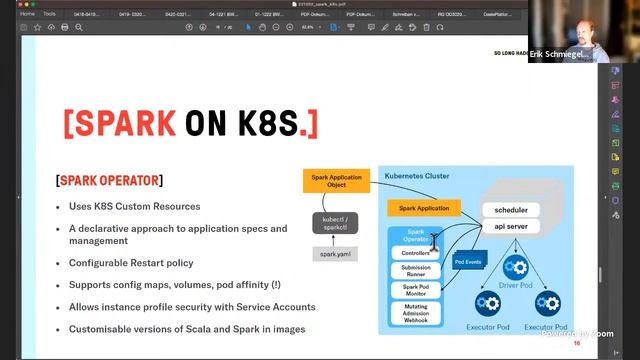This screenshot has height=360, width=640.
Task: Collapse the right tools pane arrow at bottom
Action: 616,353
